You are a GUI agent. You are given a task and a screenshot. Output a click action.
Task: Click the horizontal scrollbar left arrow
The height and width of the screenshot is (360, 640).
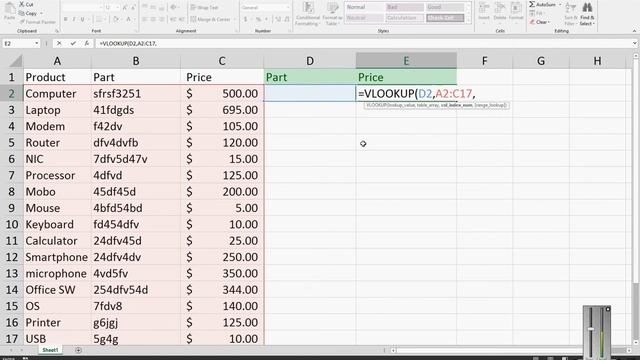pos(393,350)
